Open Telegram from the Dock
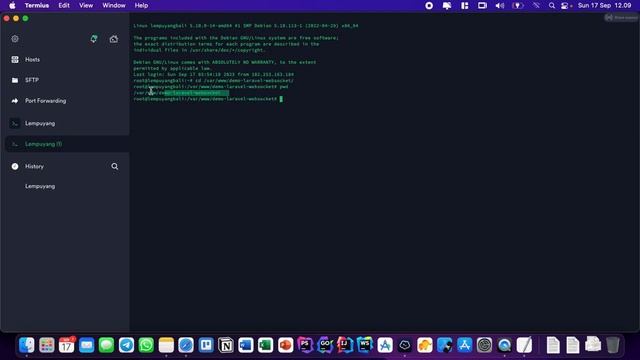Screen dimensions: 640x360 [x=127, y=345]
